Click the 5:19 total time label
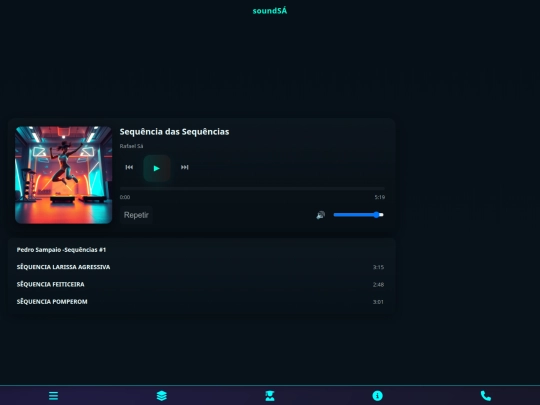Viewport: 540px width, 405px height. point(380,197)
